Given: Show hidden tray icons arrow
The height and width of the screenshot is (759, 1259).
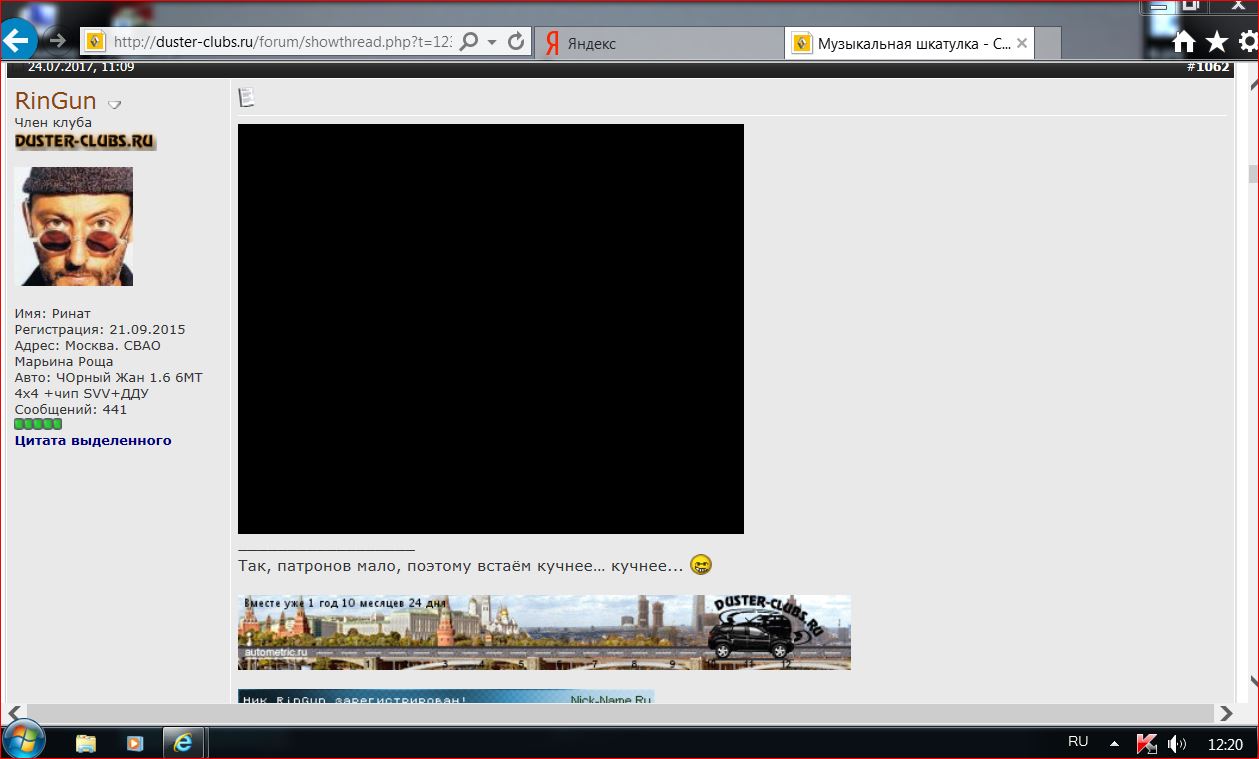Looking at the screenshot, I should 1114,743.
